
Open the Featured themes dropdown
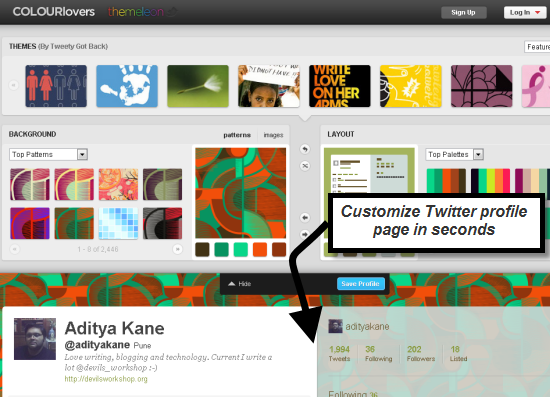[537, 47]
